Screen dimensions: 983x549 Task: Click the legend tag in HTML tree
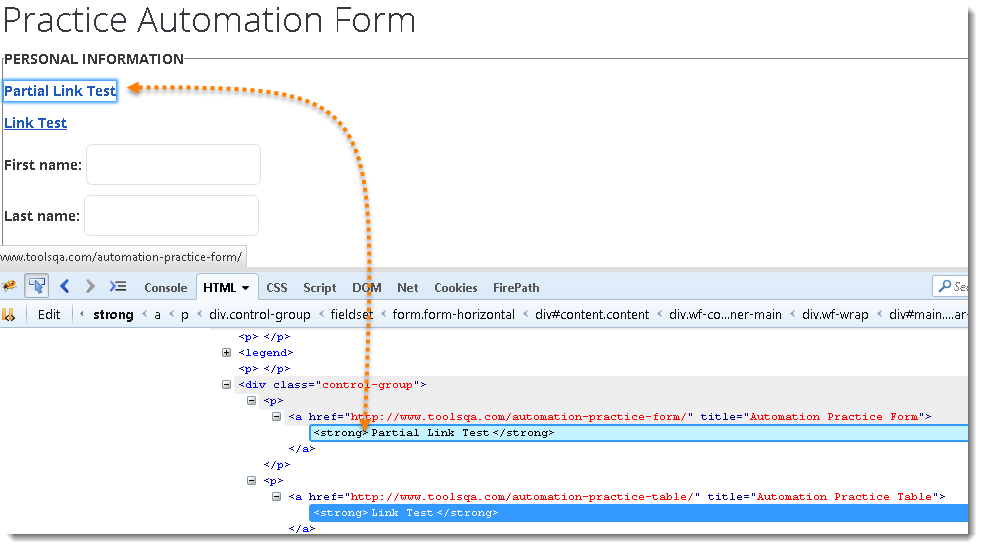coord(266,353)
